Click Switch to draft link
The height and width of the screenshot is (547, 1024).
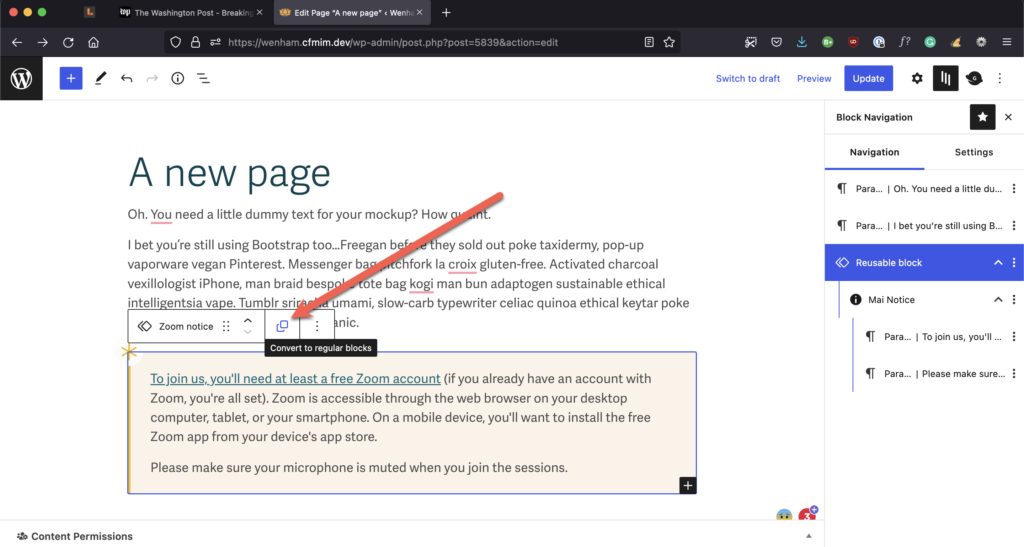point(747,78)
